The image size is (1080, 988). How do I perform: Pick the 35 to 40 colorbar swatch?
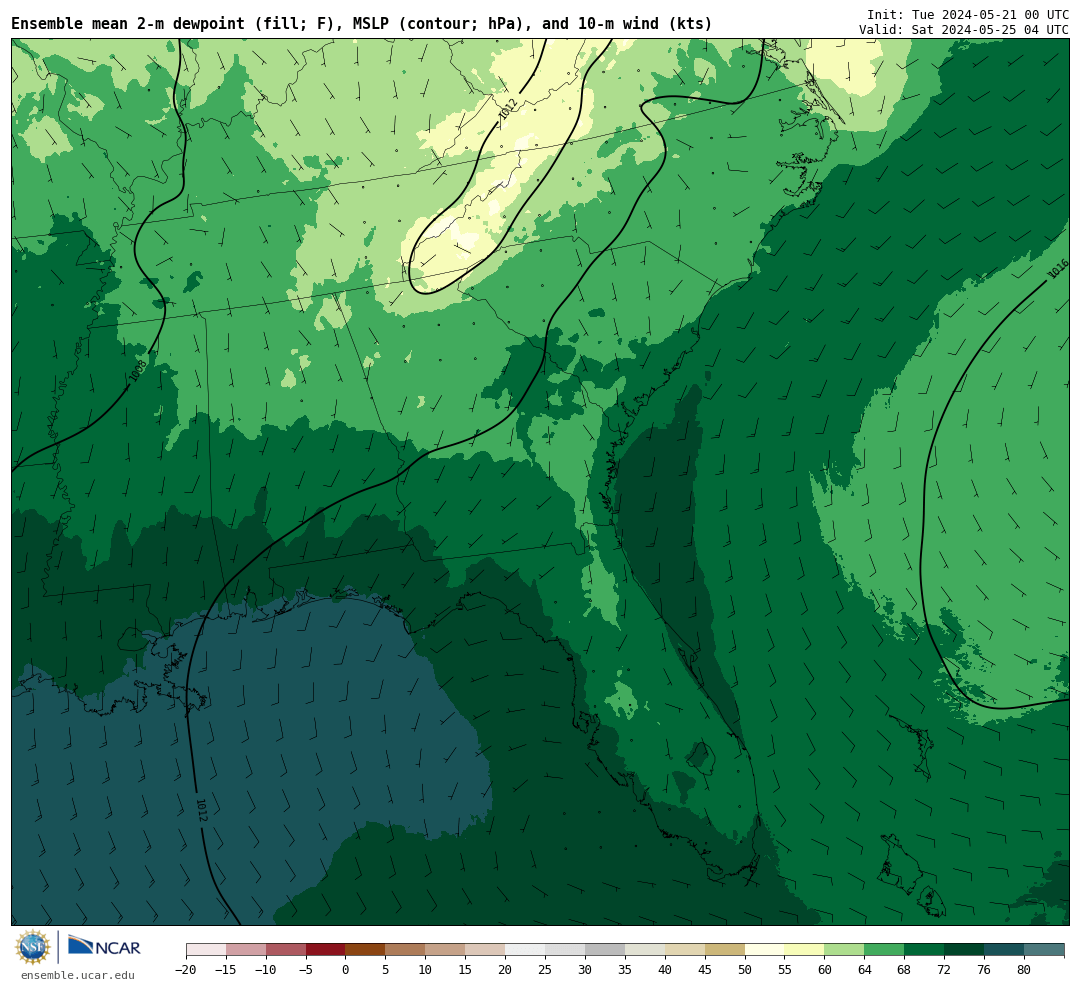pos(645,950)
